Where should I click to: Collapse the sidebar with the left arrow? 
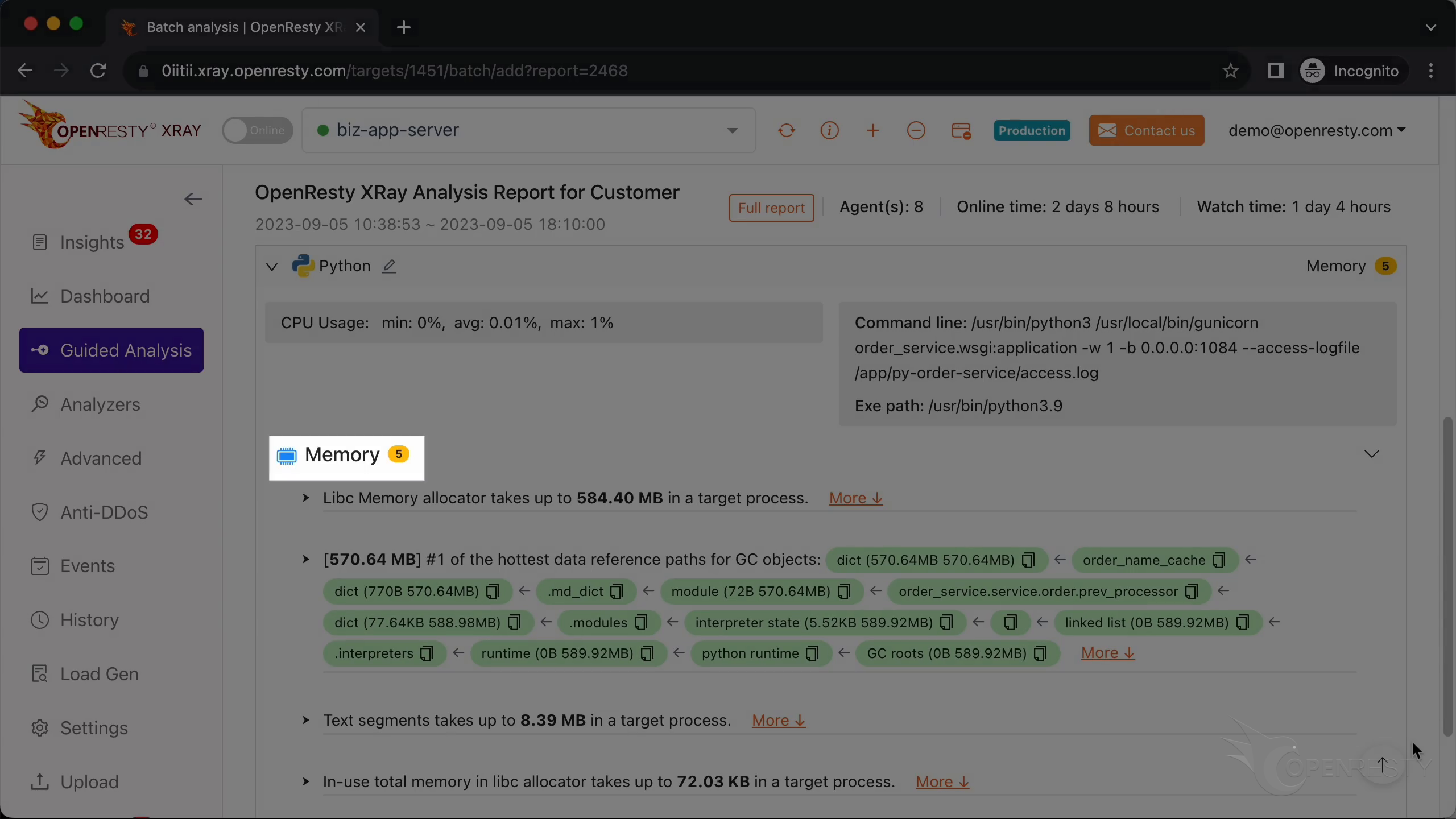(x=193, y=199)
